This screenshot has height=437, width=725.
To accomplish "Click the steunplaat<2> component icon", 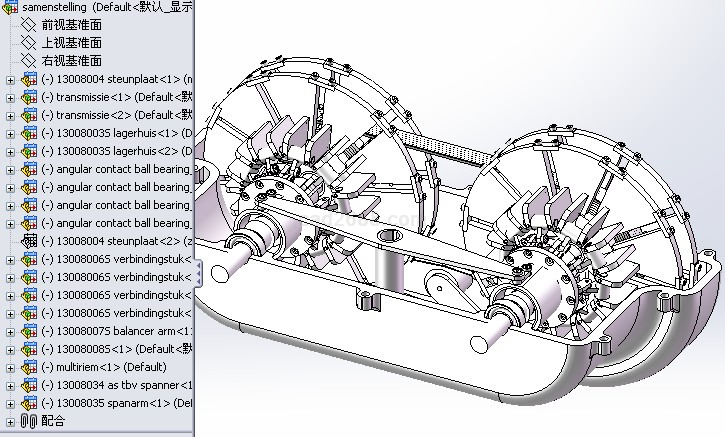I will click(x=29, y=241).
